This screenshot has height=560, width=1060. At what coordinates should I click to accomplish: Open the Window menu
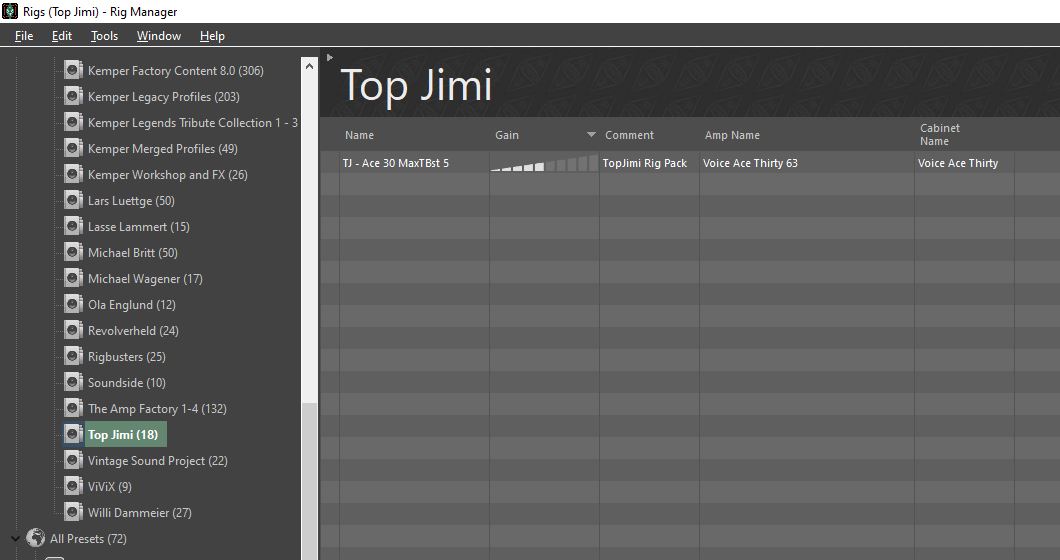click(159, 36)
